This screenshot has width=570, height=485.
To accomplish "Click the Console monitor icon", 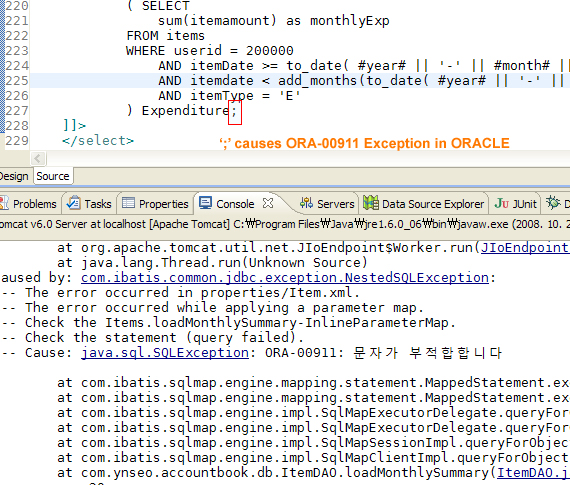I will click(205, 203).
